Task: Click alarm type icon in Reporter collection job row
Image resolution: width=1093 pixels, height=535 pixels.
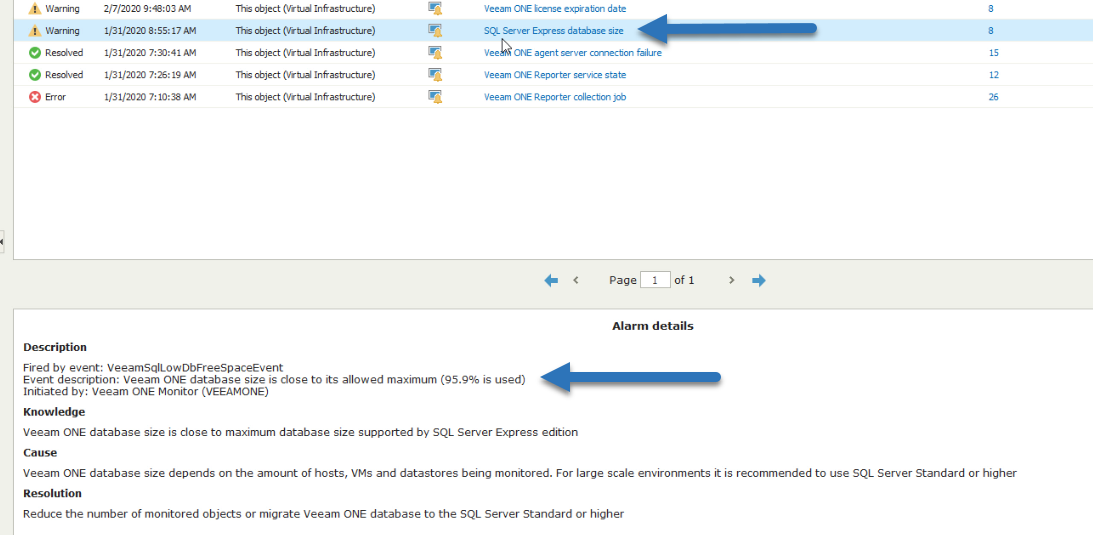Action: (x=435, y=97)
